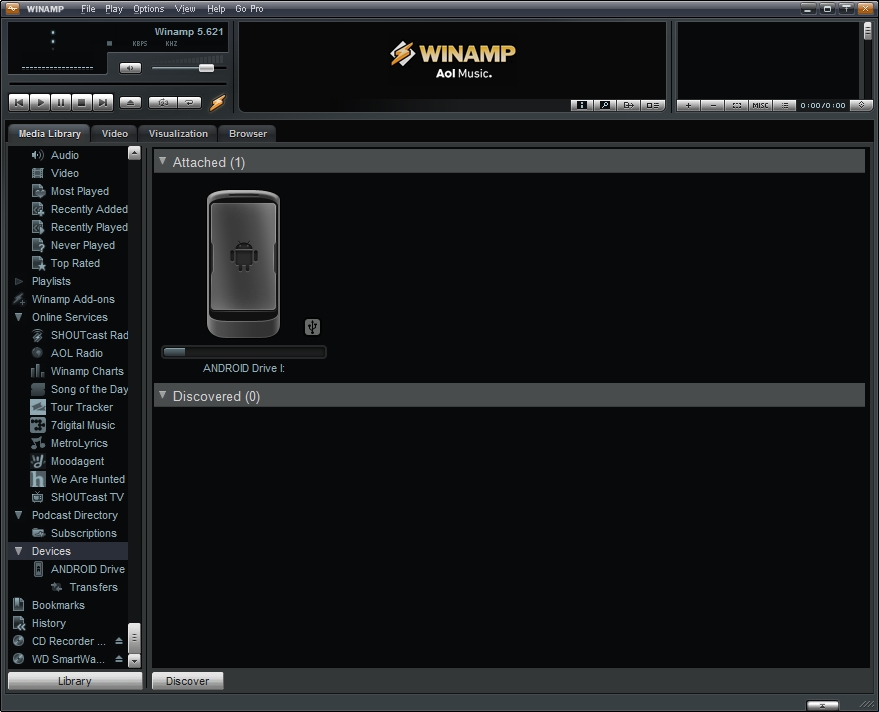Switch to the Video tab

coord(114,133)
